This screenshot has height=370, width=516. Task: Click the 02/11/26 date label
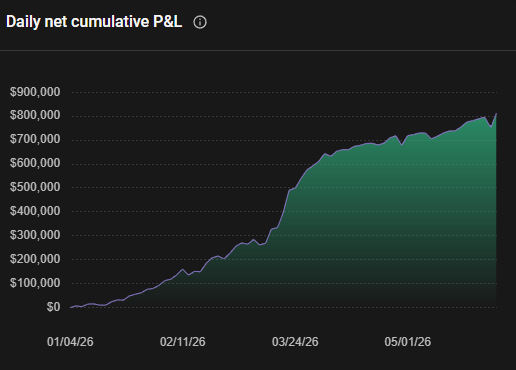point(183,342)
